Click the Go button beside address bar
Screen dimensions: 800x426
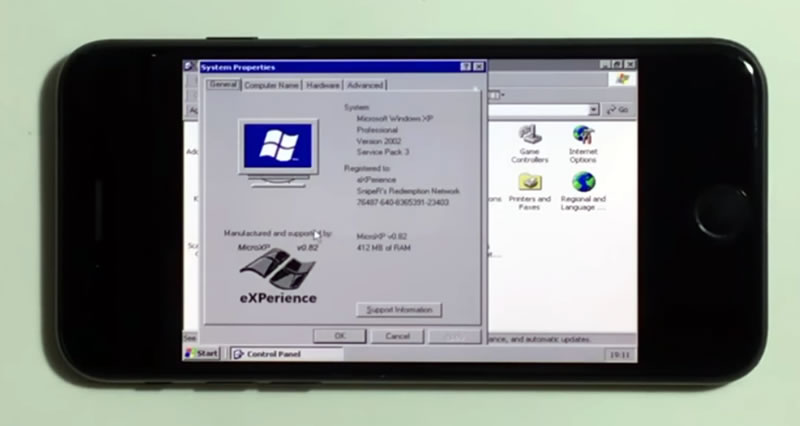point(617,109)
